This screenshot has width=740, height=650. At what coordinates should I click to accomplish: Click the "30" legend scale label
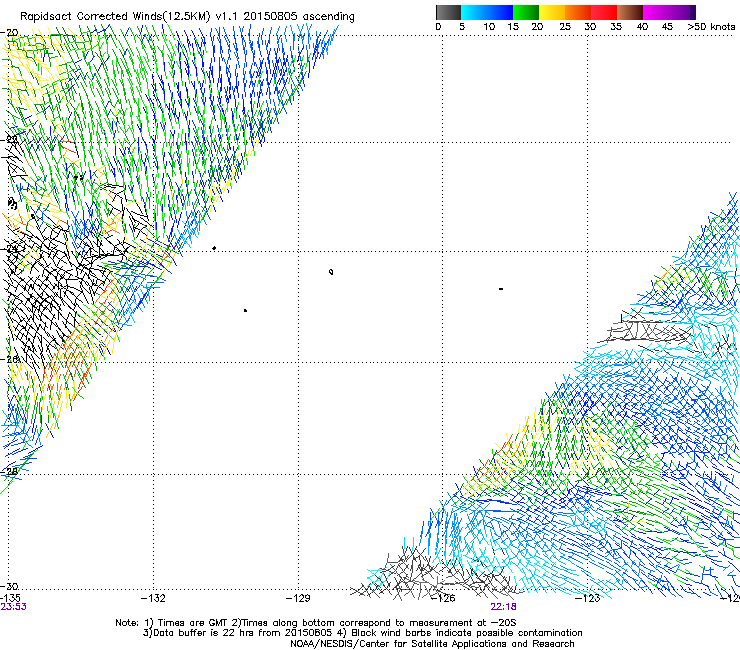590,27
